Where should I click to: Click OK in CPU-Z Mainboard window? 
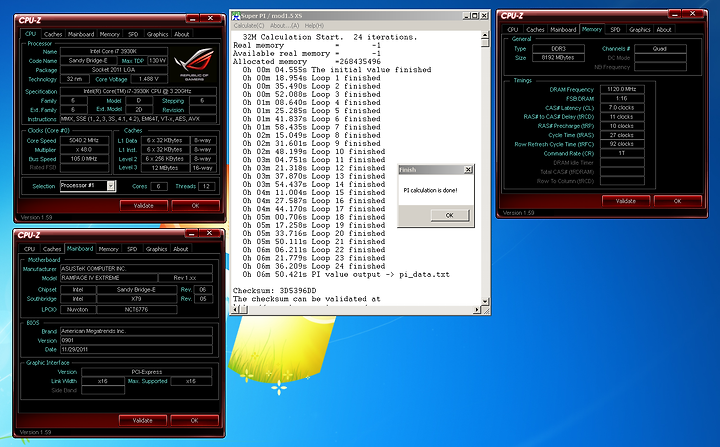pyautogui.click(x=195, y=420)
